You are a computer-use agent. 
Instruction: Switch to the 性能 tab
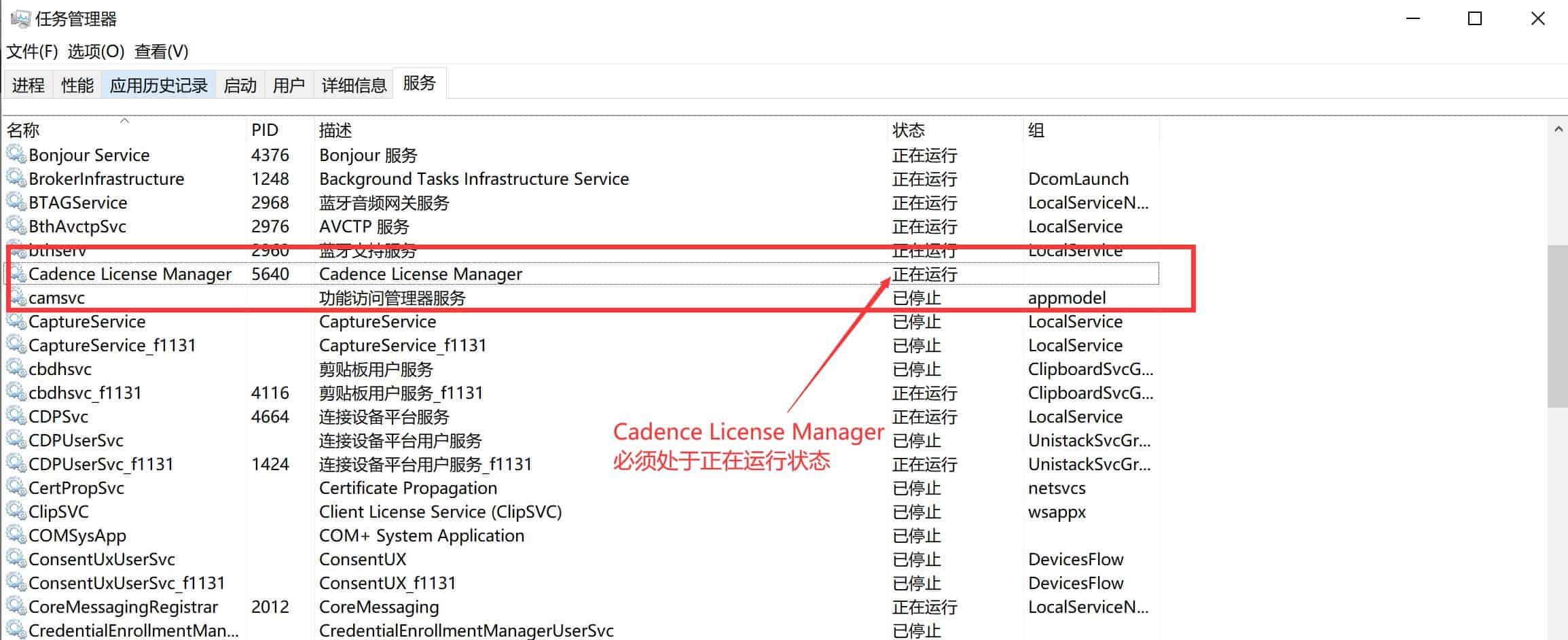77,85
